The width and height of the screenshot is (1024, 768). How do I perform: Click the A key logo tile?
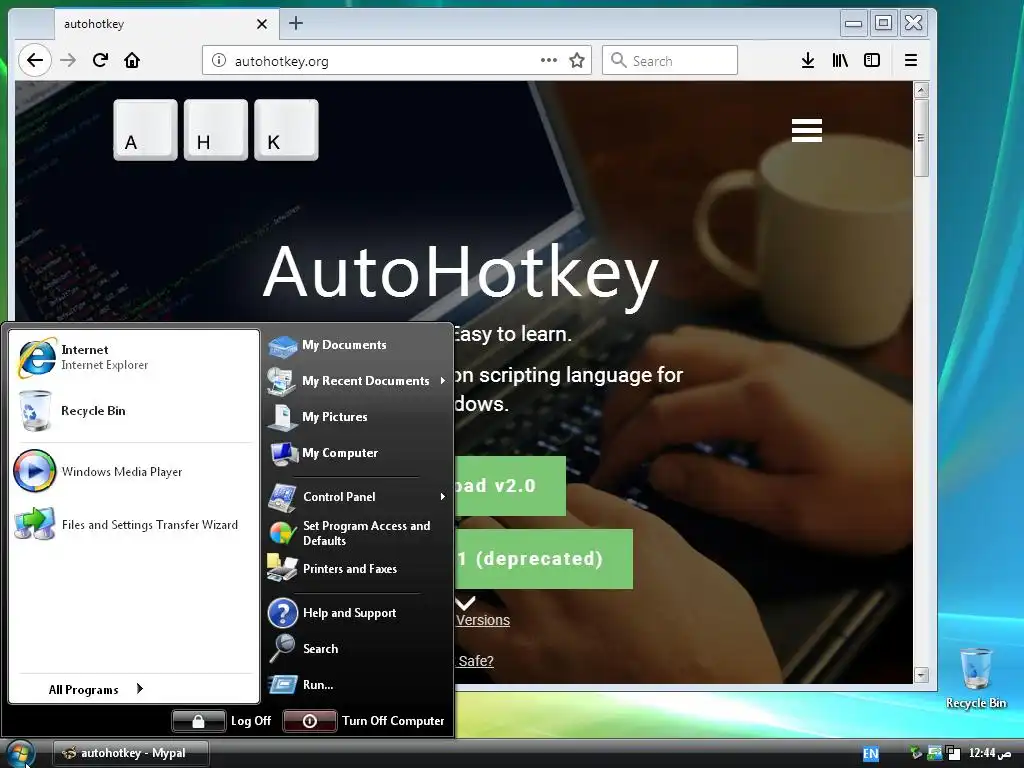pyautogui.click(x=145, y=130)
